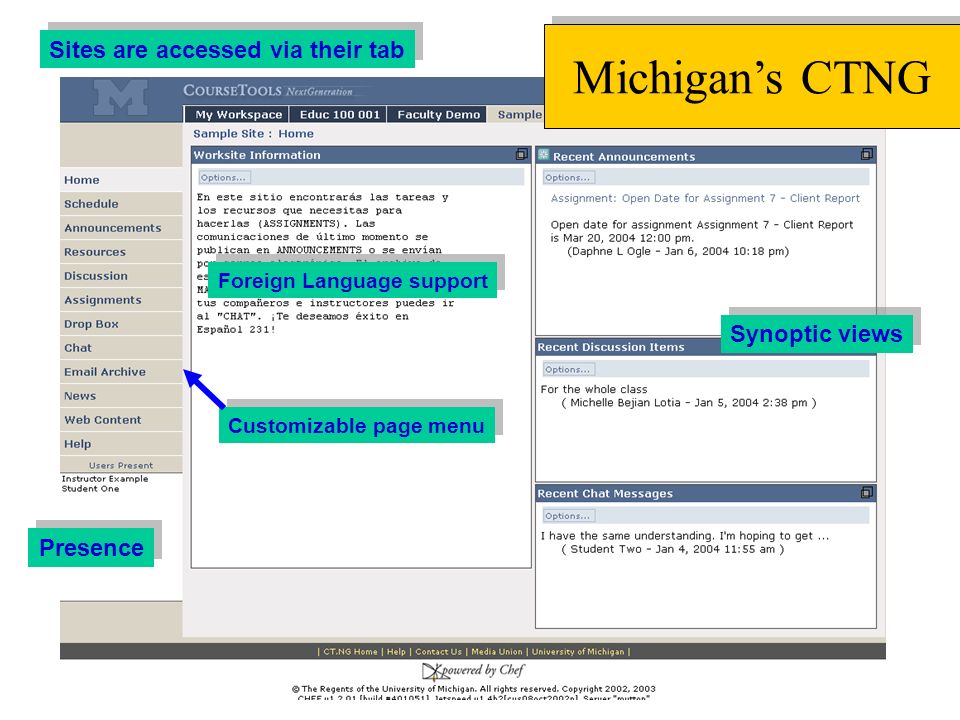Image resolution: width=960 pixels, height=720 pixels.
Task: Click the 'Michelle Bejian Lotia' discussion attribution
Action: (689, 403)
